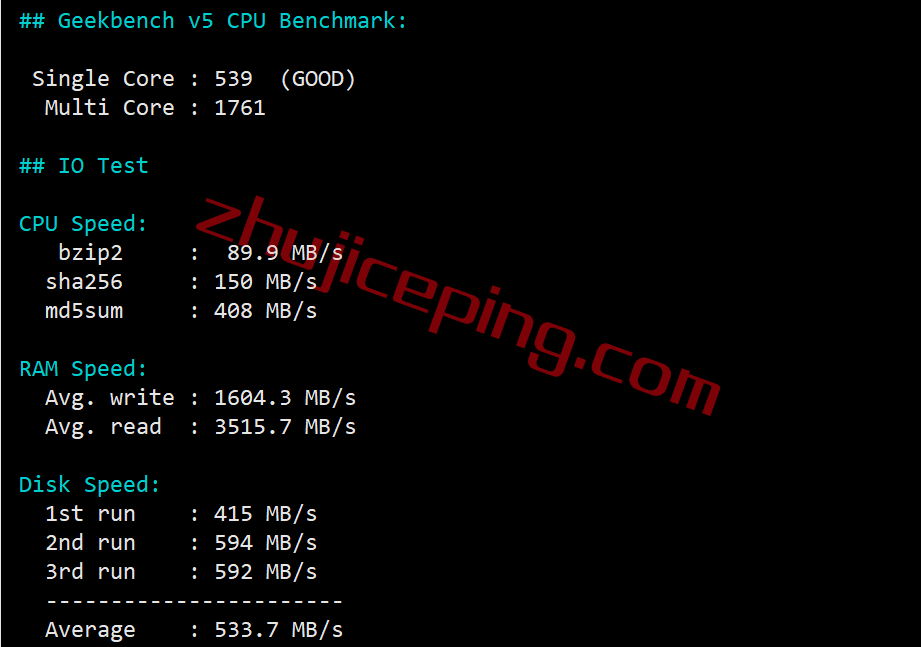This screenshot has width=921, height=647.
Task: Select the Multi Core score 1761
Action: click(x=240, y=108)
